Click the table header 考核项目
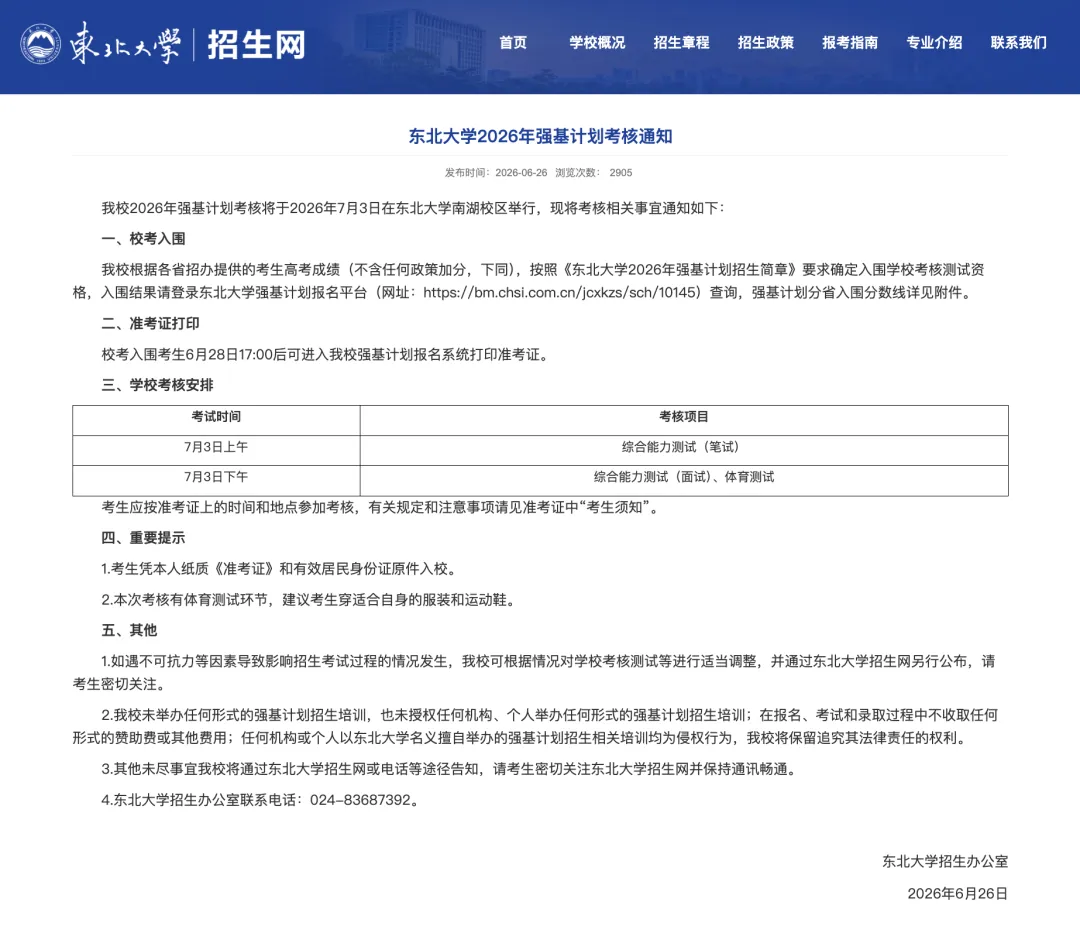This screenshot has width=1080, height=926. (684, 417)
